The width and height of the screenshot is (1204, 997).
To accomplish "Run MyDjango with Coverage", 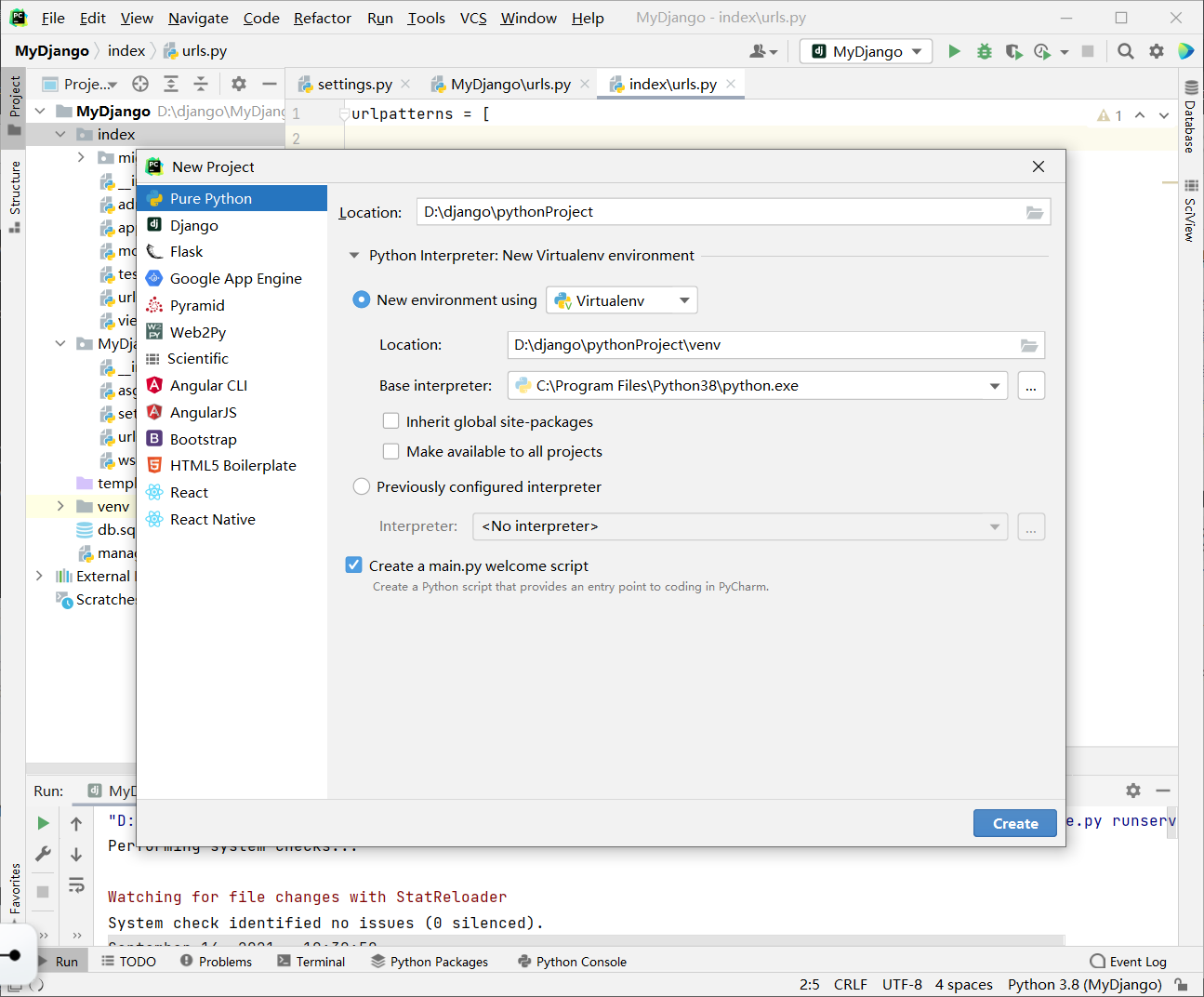I will [1013, 51].
